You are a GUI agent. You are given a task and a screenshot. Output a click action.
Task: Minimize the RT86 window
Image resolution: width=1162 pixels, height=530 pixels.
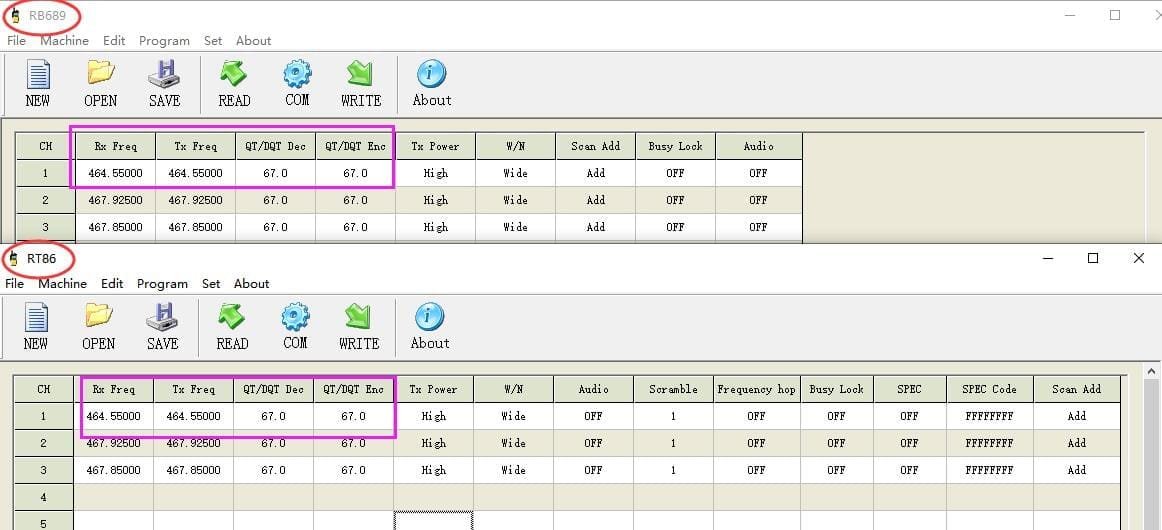click(1048, 258)
